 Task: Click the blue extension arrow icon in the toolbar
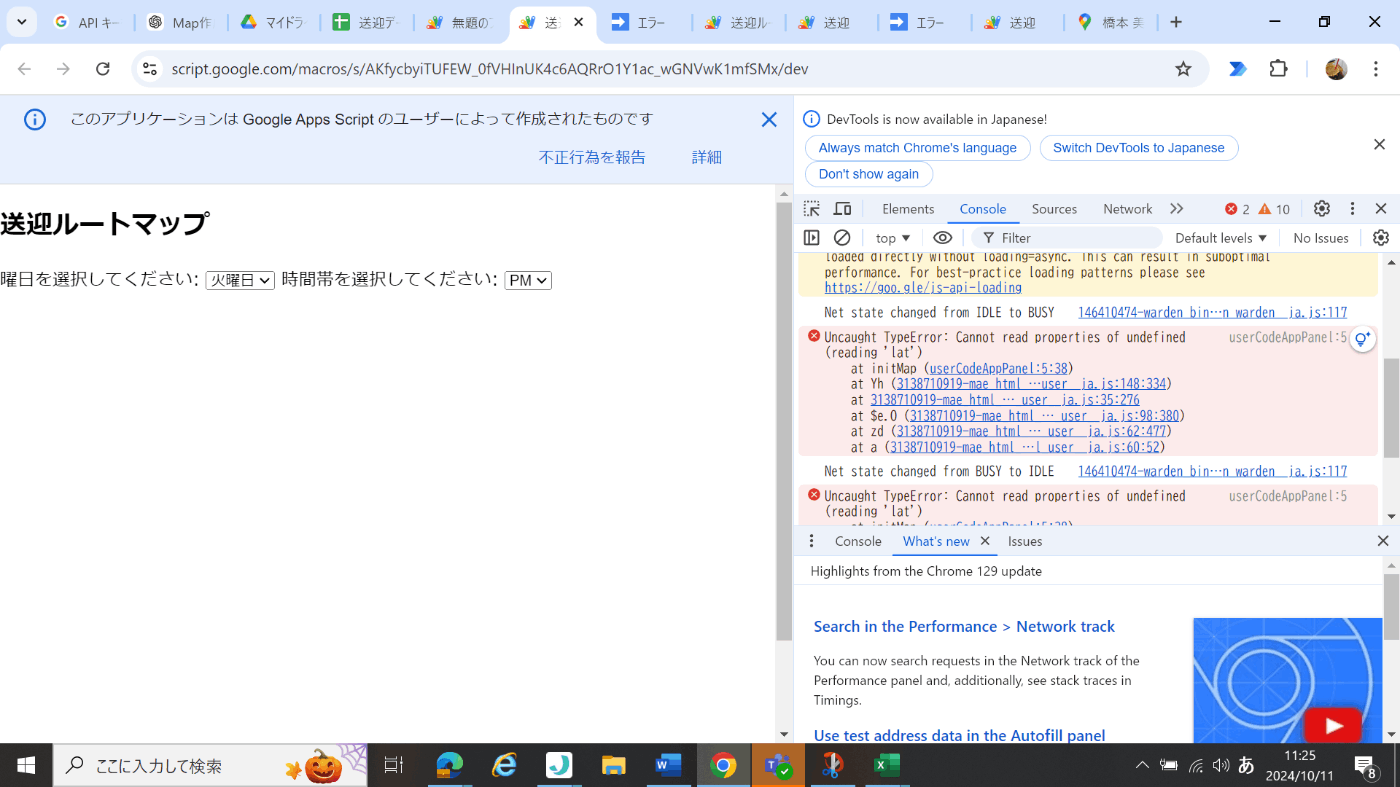1237,69
